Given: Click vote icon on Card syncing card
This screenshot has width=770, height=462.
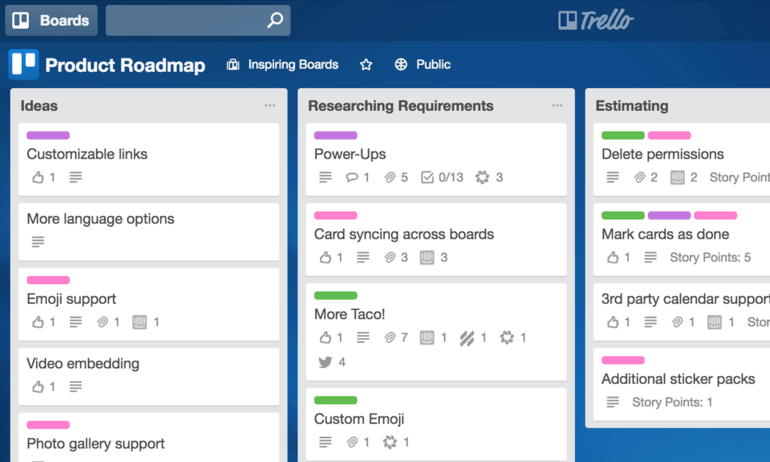Looking at the screenshot, I should (325, 257).
